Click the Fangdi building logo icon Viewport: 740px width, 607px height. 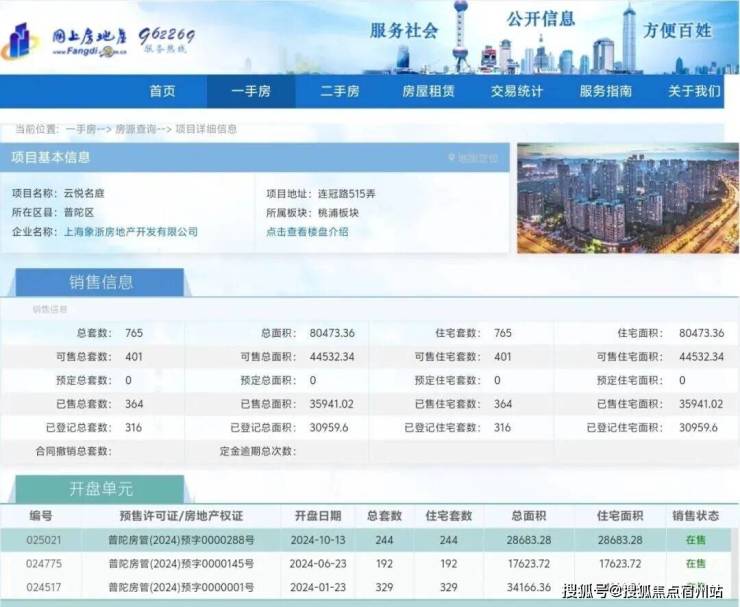(x=21, y=41)
